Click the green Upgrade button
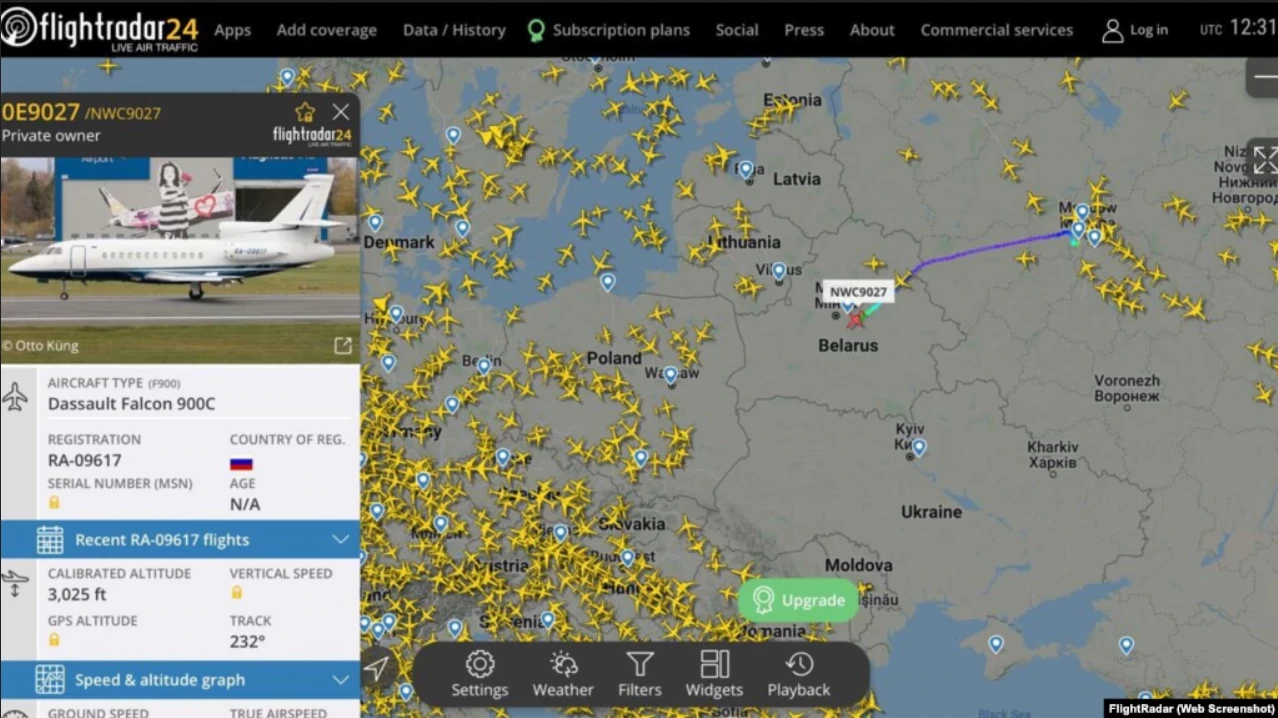This screenshot has width=1278, height=718. [799, 600]
